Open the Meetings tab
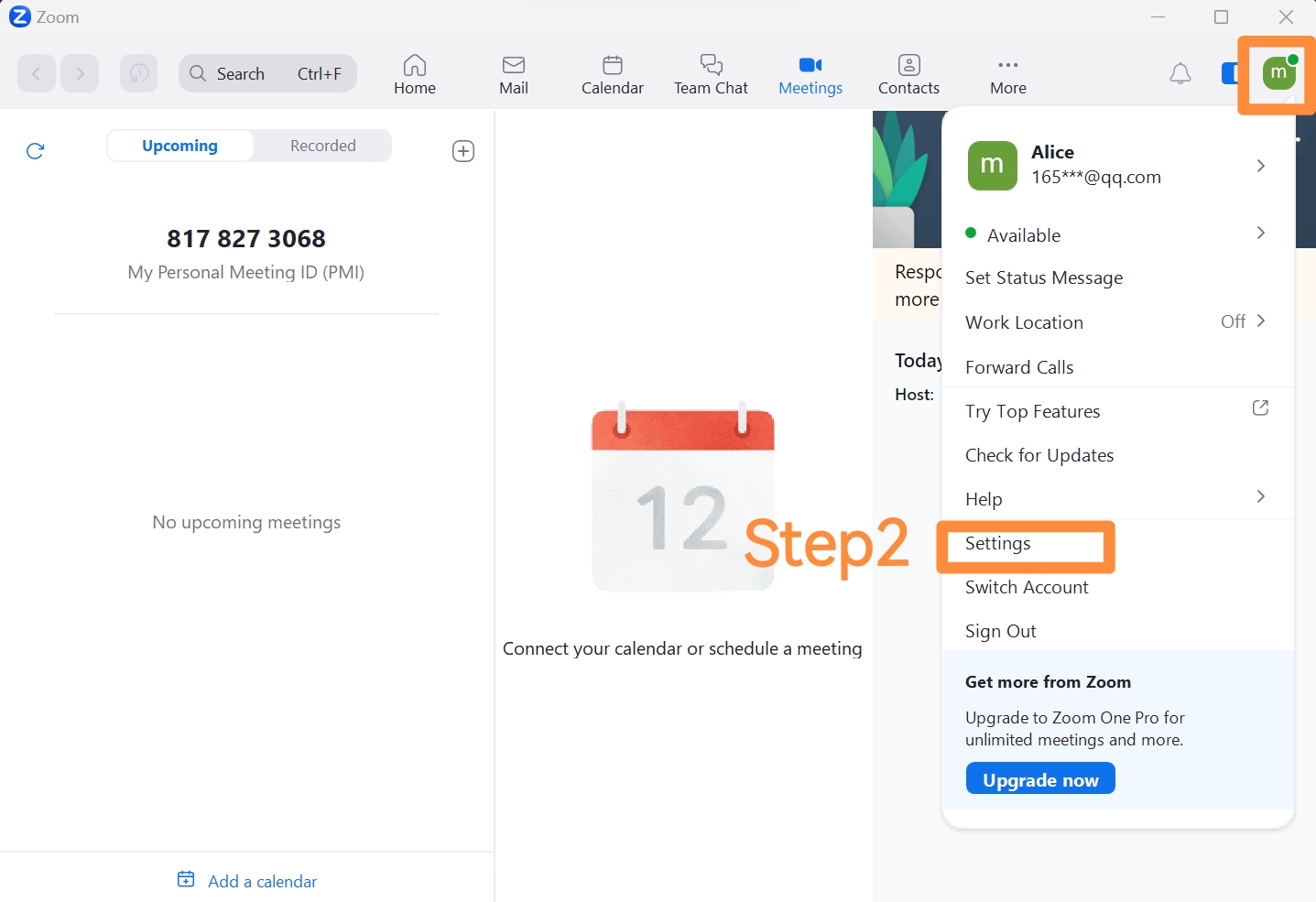Screen dimensions: 1316x902 tap(810, 74)
